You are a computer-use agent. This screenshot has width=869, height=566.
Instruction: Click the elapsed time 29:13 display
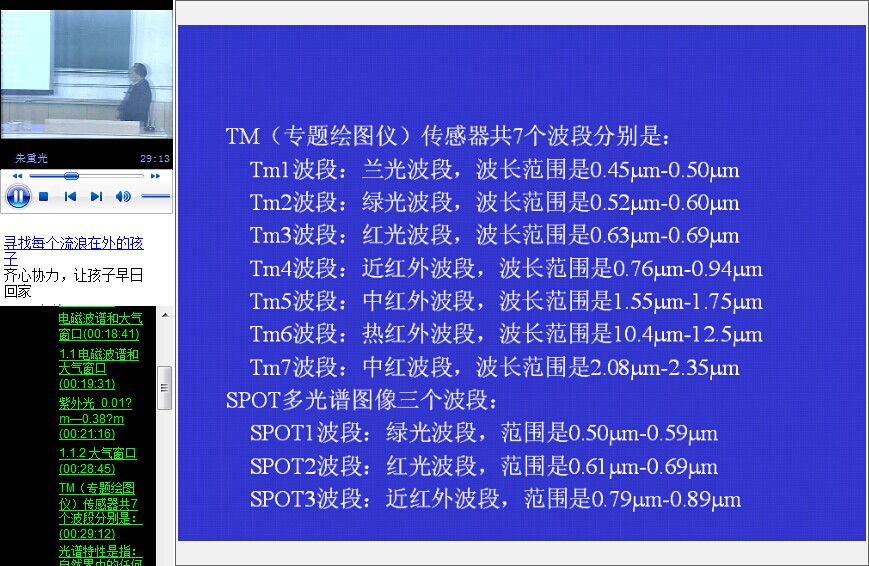point(155,159)
